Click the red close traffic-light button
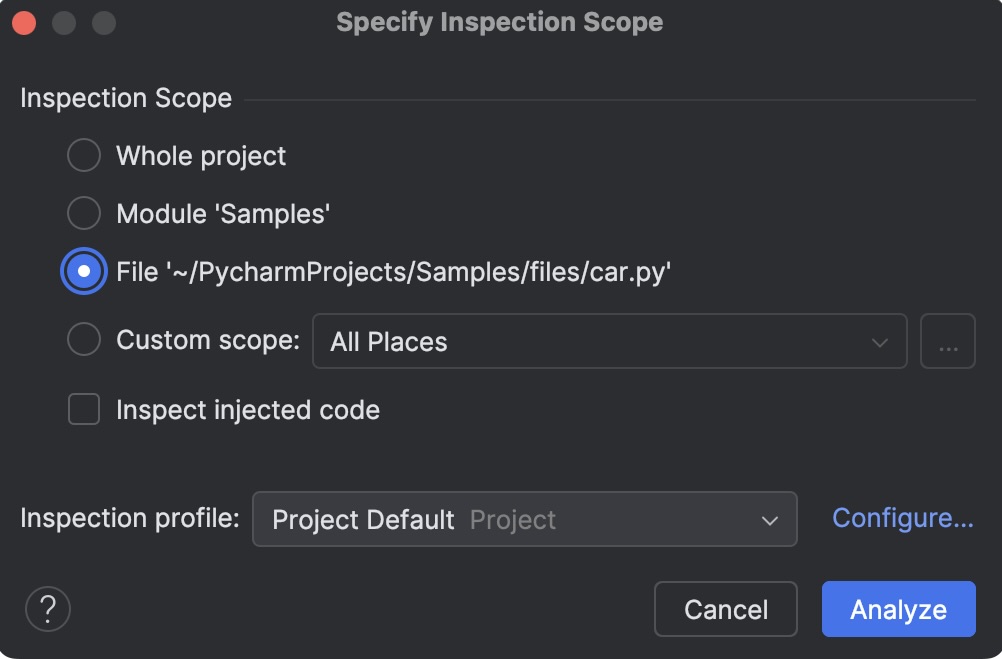 (24, 21)
